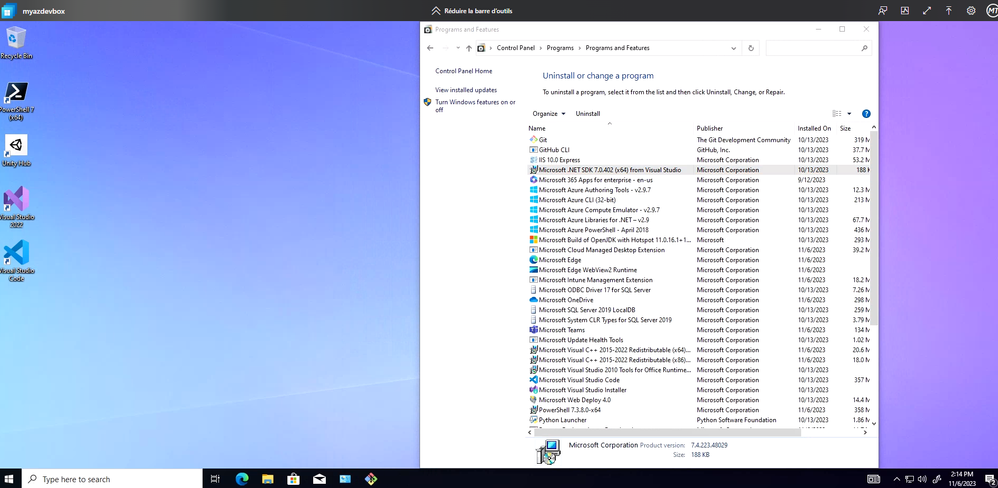The image size is (998, 488).
Task: Select the Microsoft Web Deploy 4.0 row
Action: [699, 400]
